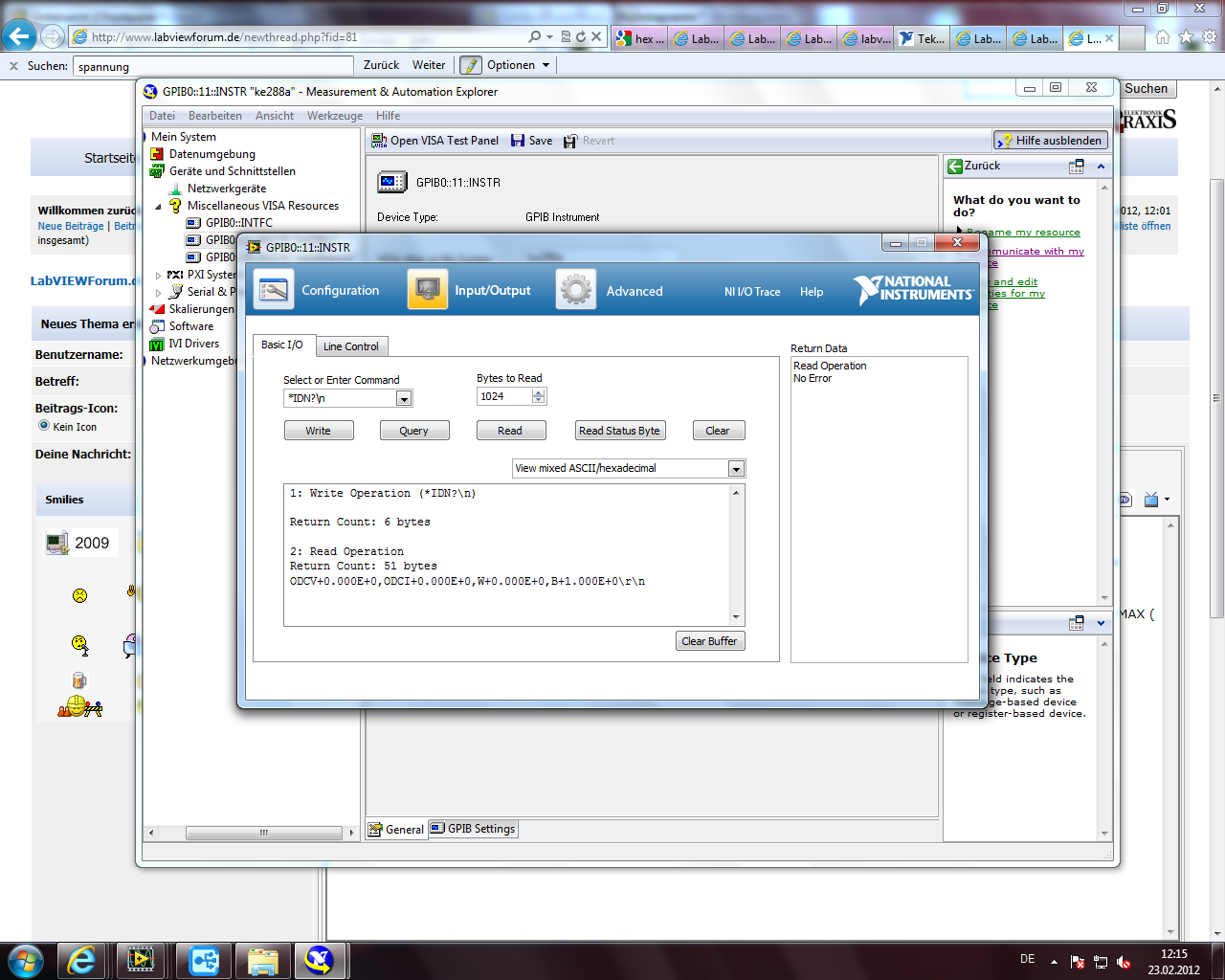Show hidden system tray icons
Image resolution: width=1225 pixels, height=980 pixels.
(1054, 961)
